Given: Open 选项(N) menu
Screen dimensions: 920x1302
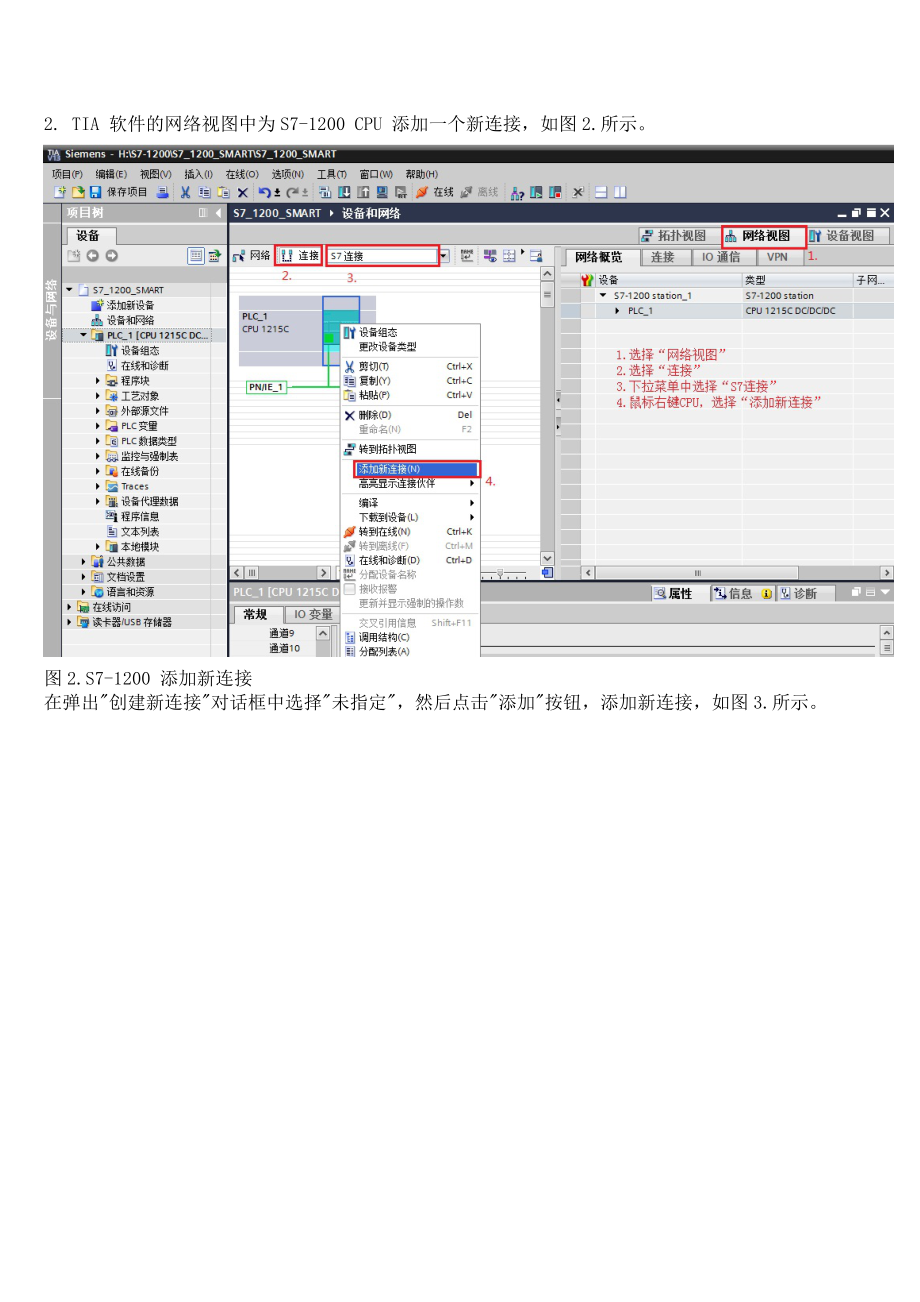Looking at the screenshot, I should click(287, 174).
